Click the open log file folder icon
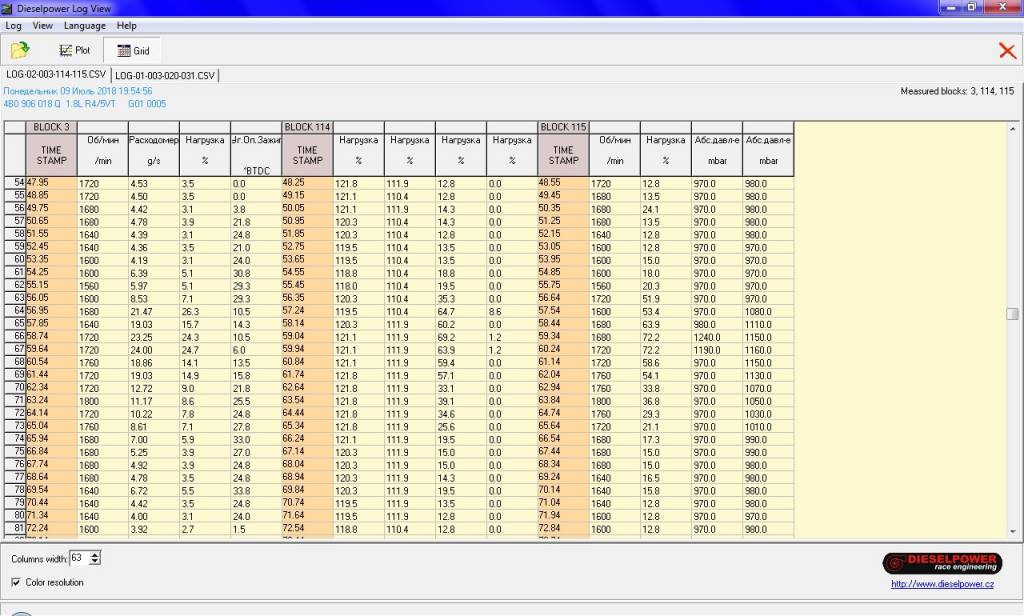This screenshot has height=616, width=1024. click(x=19, y=50)
